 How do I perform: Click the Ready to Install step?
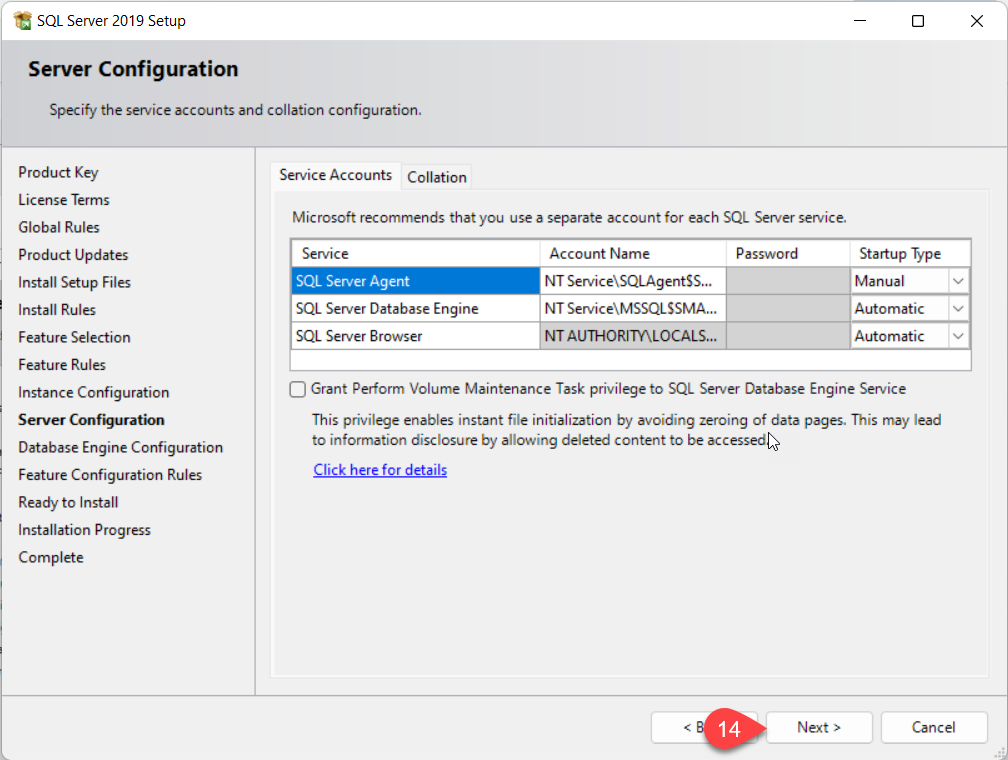[68, 503]
